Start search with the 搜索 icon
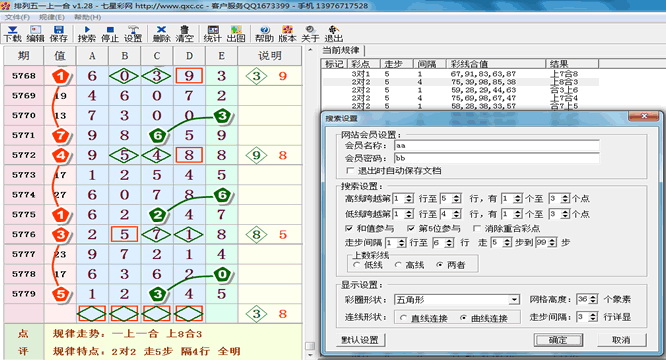This screenshot has width=666, height=360. [x=87, y=34]
